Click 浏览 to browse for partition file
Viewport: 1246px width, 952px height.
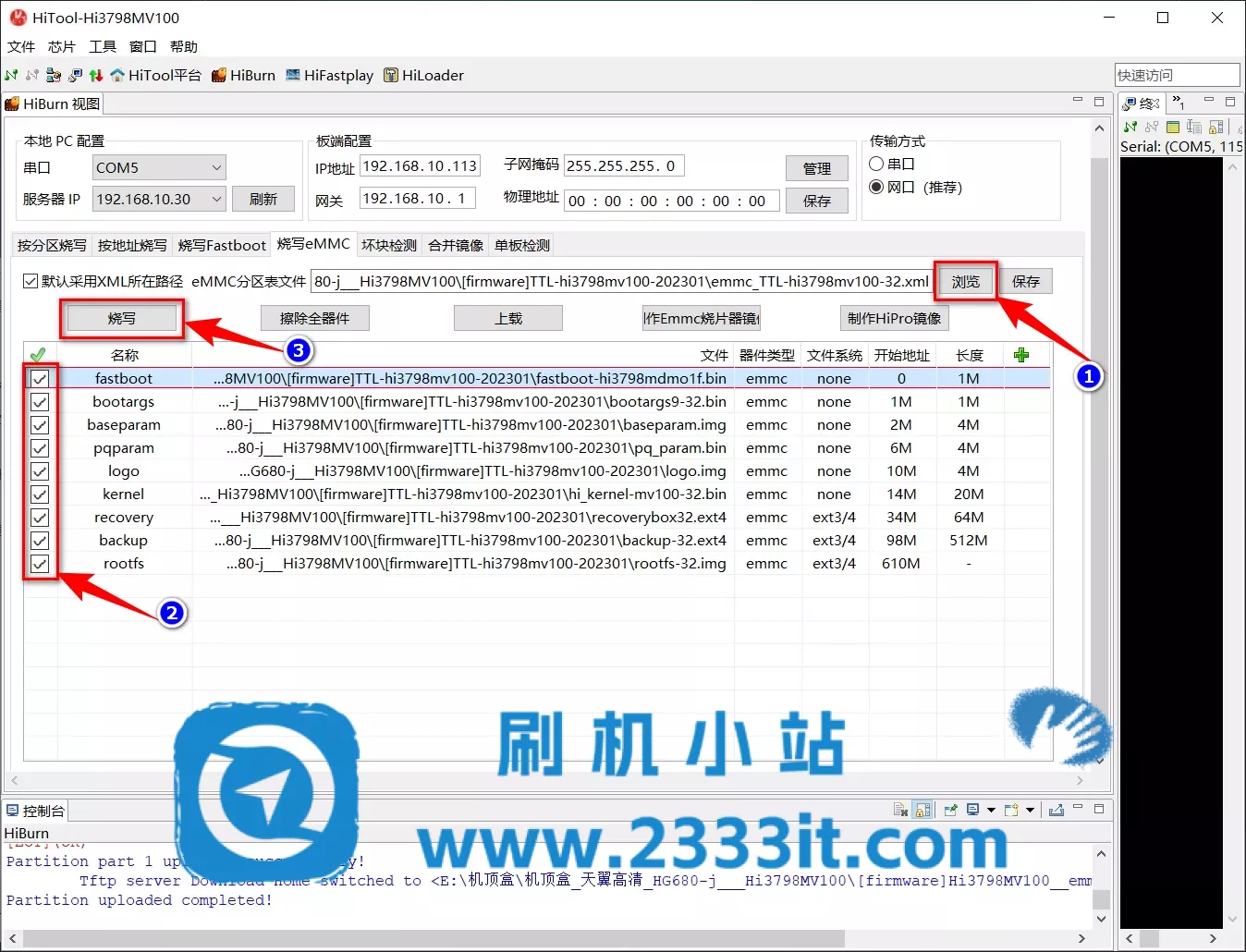coord(965,282)
